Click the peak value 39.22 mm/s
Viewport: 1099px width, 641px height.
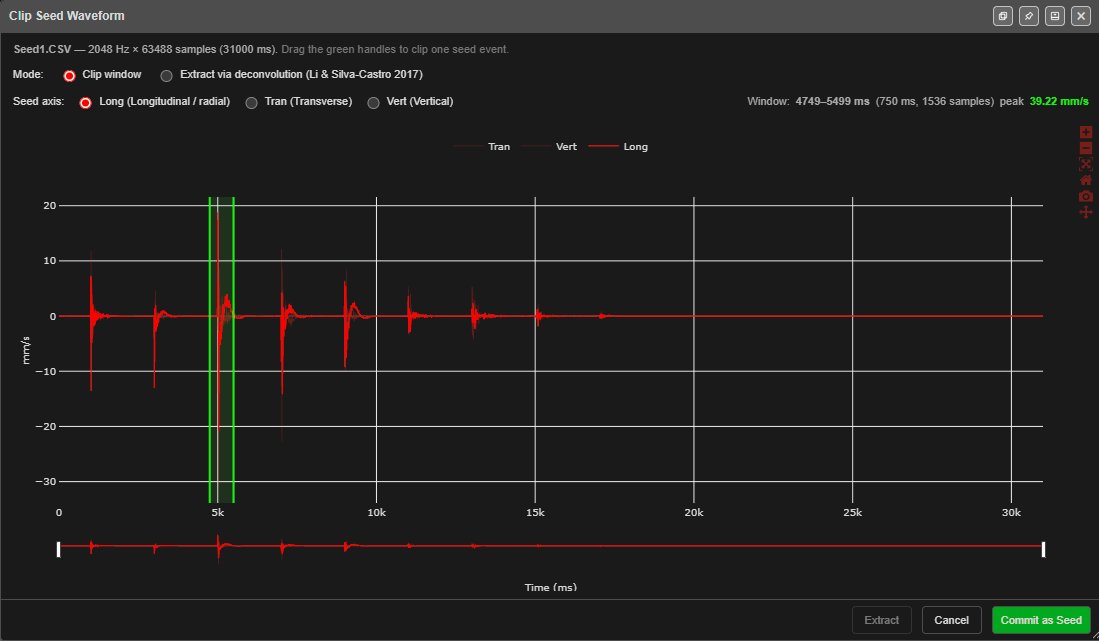1058,102
